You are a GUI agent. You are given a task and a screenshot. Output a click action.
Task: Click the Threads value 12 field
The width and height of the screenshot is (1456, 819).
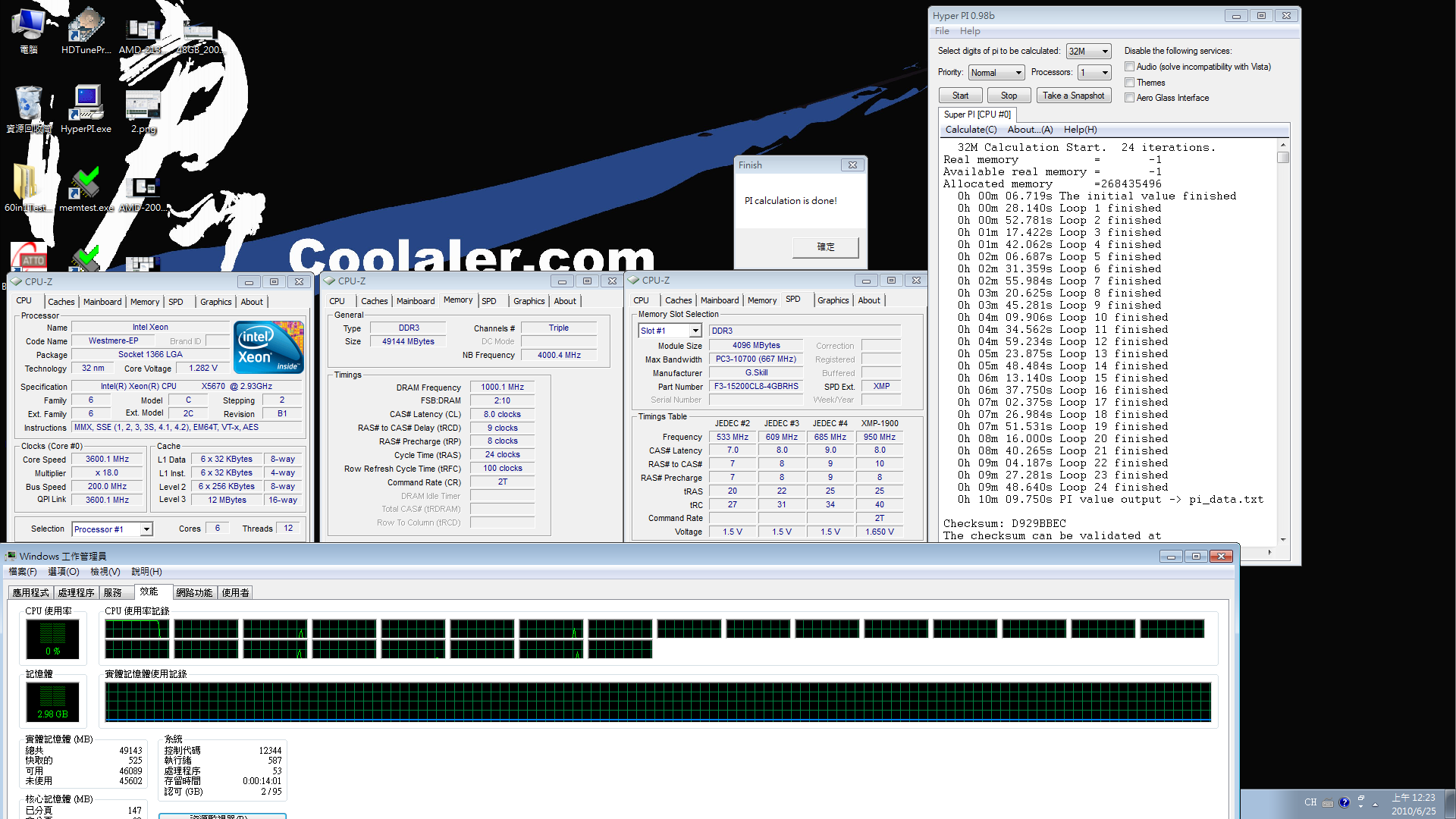pyautogui.click(x=289, y=529)
